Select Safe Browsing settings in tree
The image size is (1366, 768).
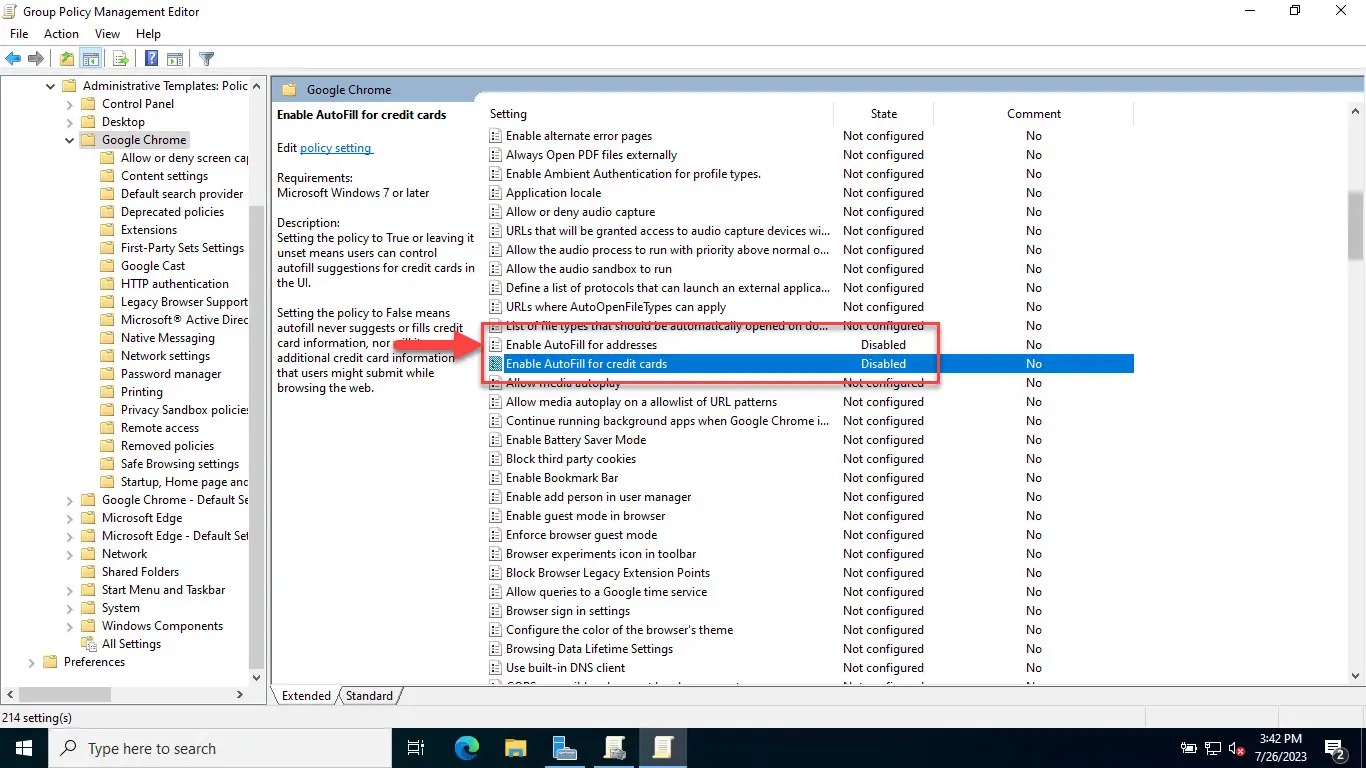tap(180, 464)
